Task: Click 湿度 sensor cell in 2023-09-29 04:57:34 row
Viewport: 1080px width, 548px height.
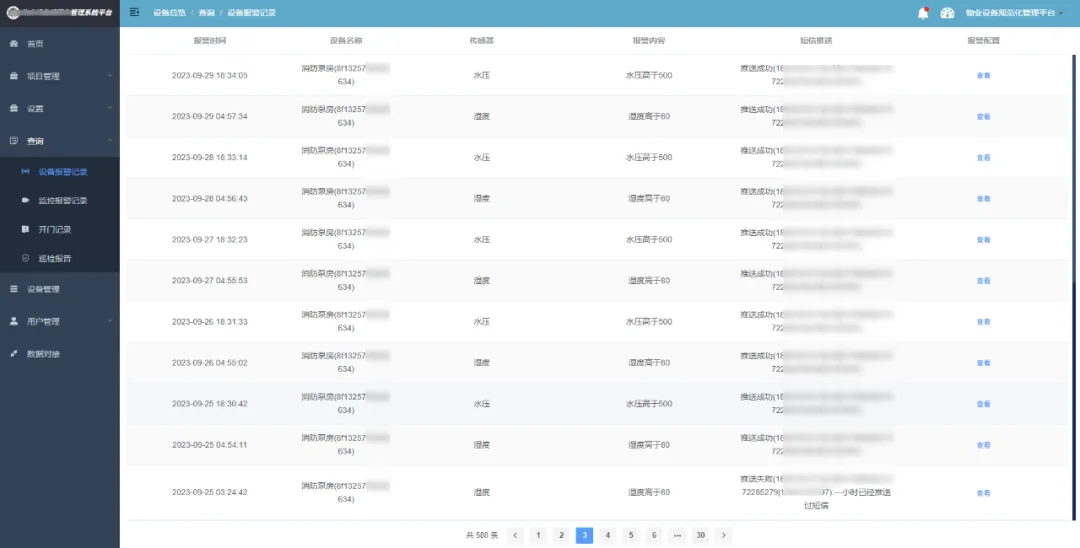Action: (x=481, y=116)
